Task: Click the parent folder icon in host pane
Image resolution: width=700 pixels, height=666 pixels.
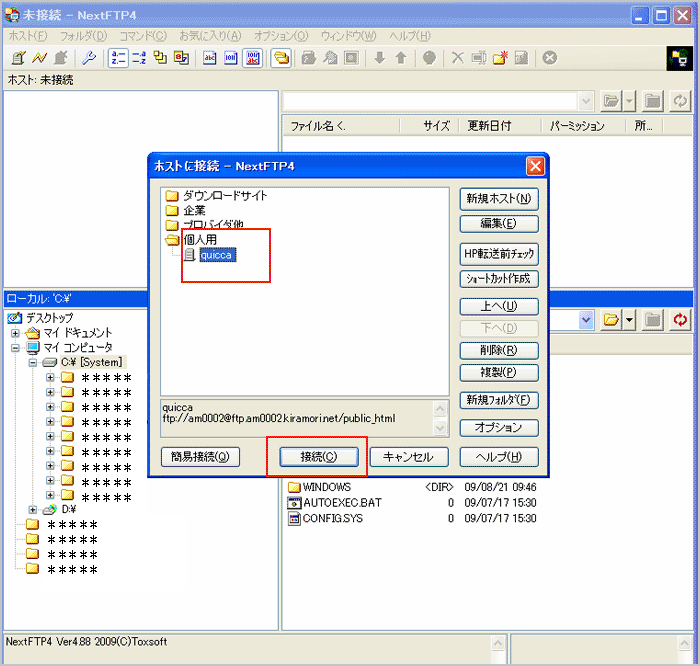Action: point(653,101)
